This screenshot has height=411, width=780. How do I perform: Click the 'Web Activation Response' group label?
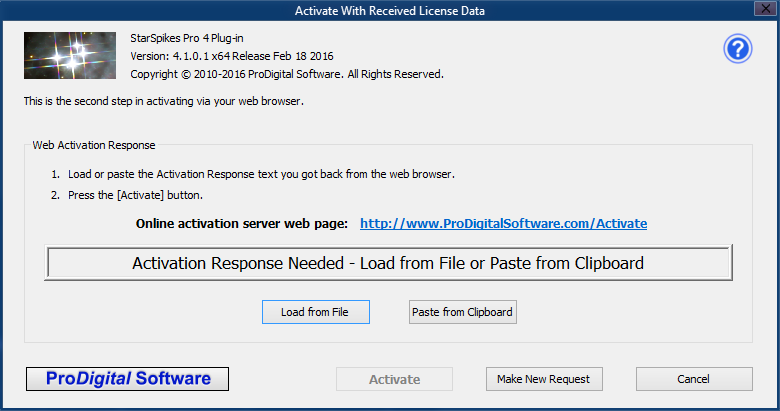pos(94,145)
